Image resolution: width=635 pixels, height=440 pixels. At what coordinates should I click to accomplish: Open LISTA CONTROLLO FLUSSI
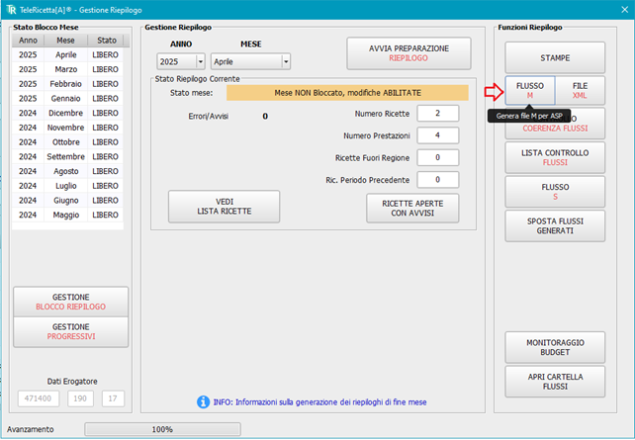click(554, 157)
